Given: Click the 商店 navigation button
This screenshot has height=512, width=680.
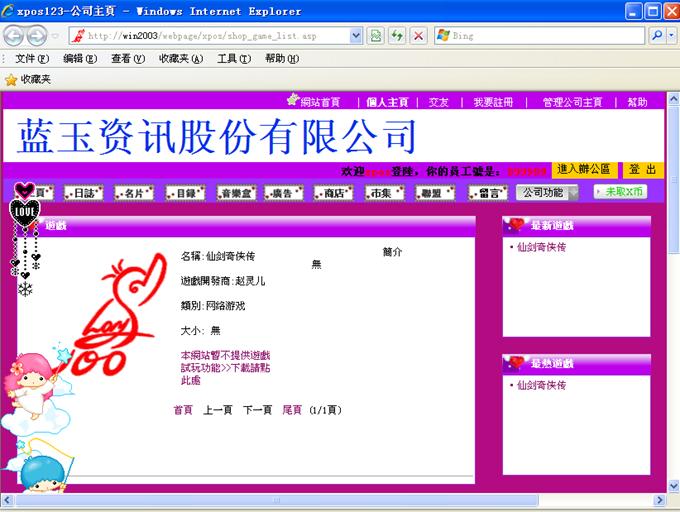Looking at the screenshot, I should click(334, 192).
